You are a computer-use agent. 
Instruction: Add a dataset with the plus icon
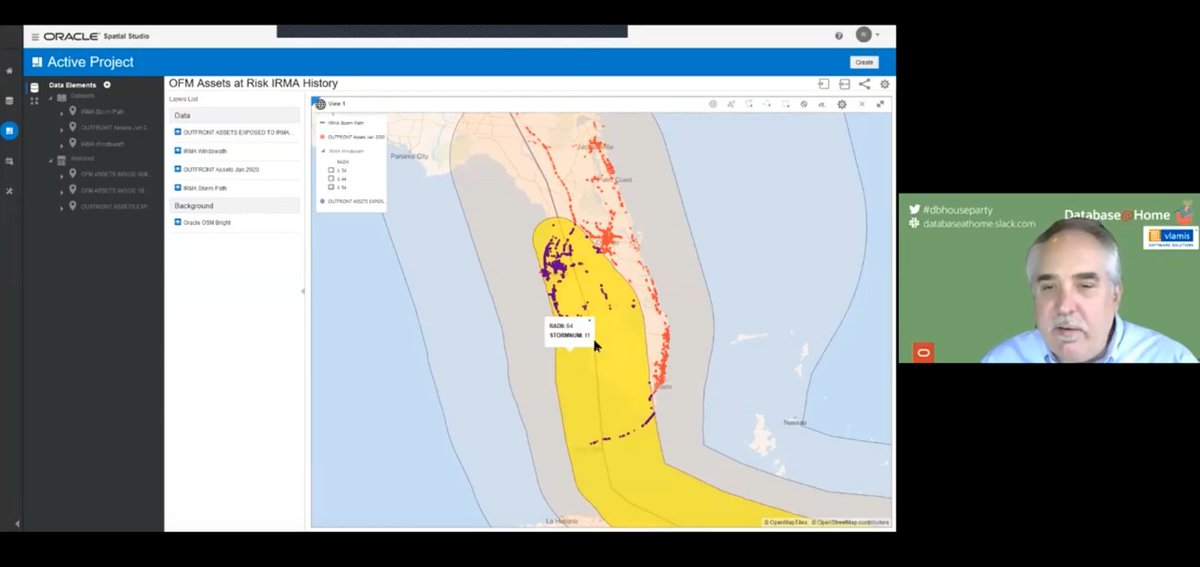pyautogui.click(x=107, y=85)
